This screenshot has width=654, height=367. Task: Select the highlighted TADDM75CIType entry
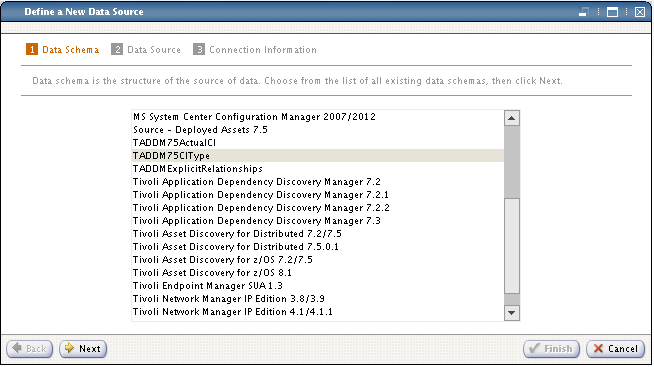coord(317,156)
